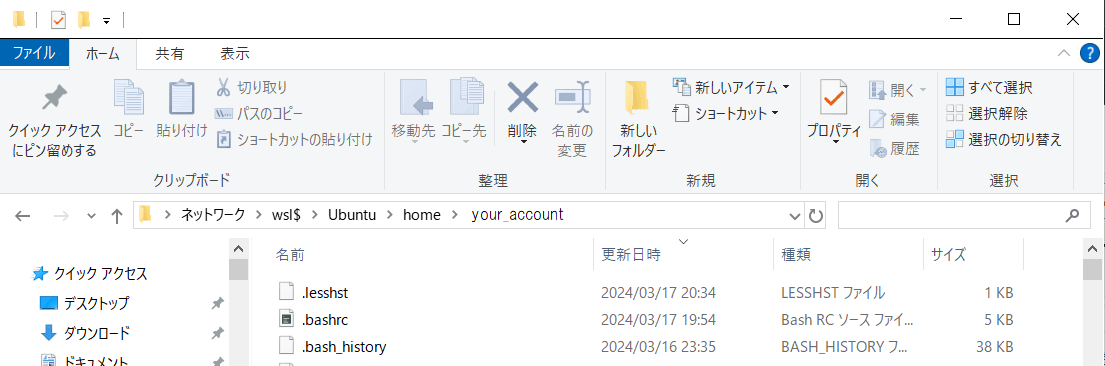Switch to the View (表示) tab
This screenshot has width=1105, height=366.
[235, 53]
